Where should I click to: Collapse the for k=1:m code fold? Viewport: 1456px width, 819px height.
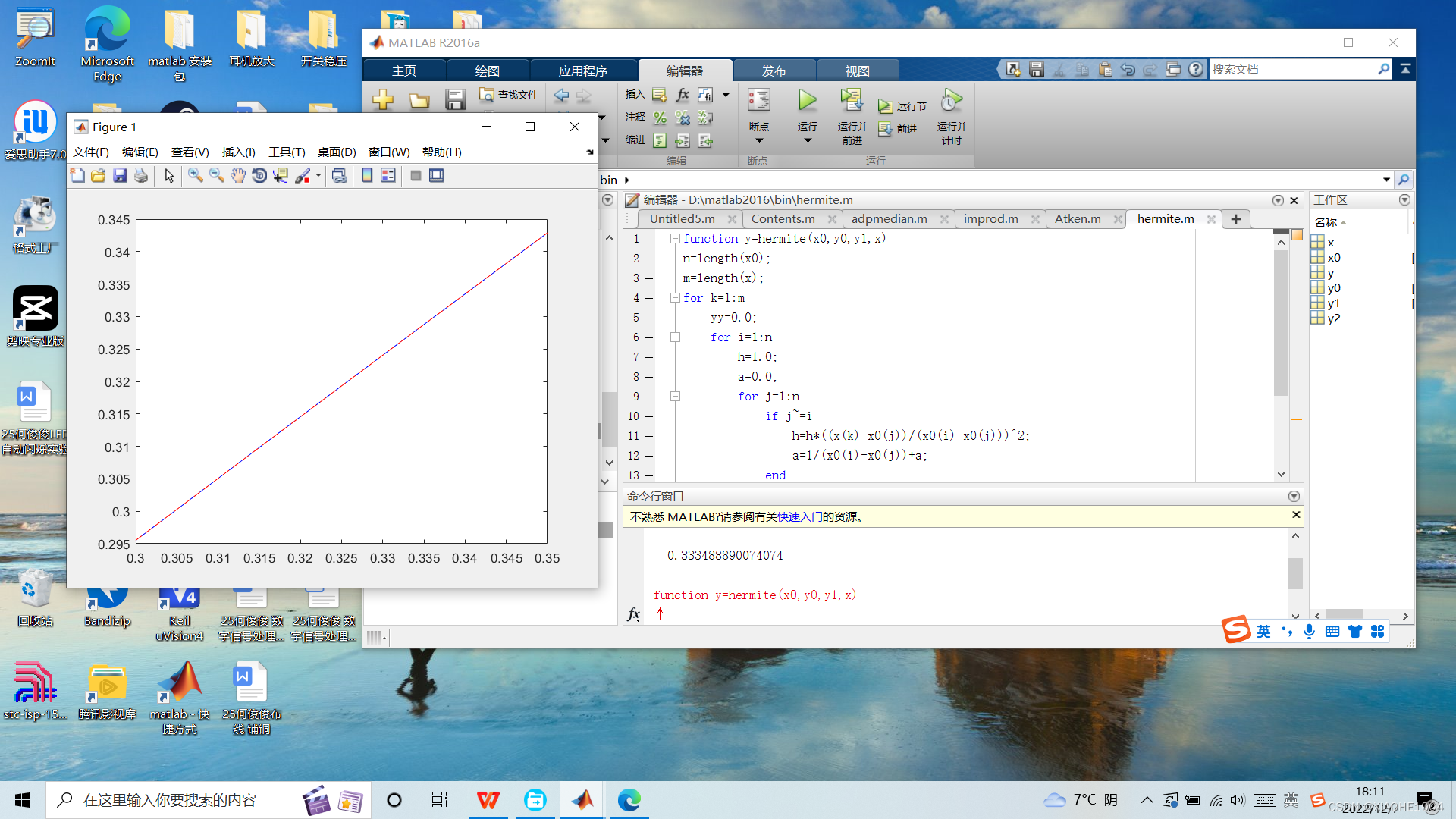point(675,298)
